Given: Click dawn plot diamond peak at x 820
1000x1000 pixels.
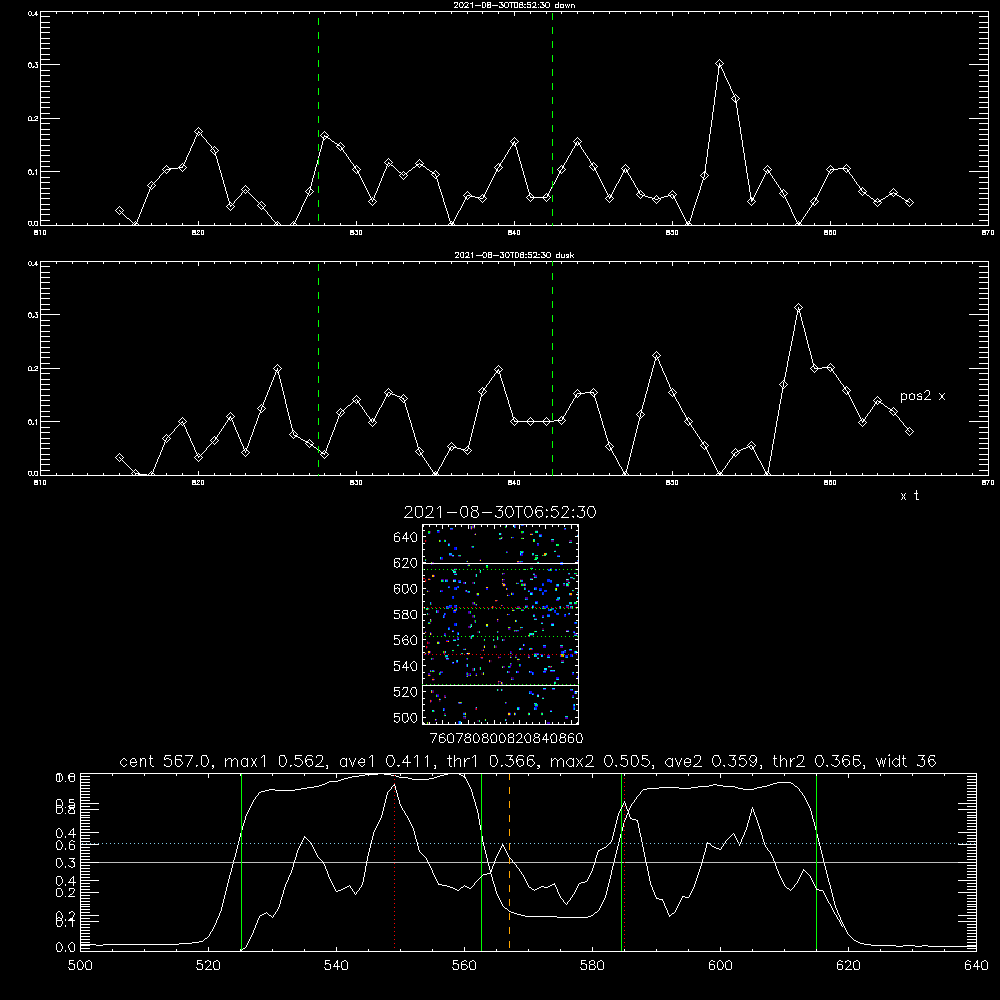Looking at the screenshot, I should coord(198,132).
